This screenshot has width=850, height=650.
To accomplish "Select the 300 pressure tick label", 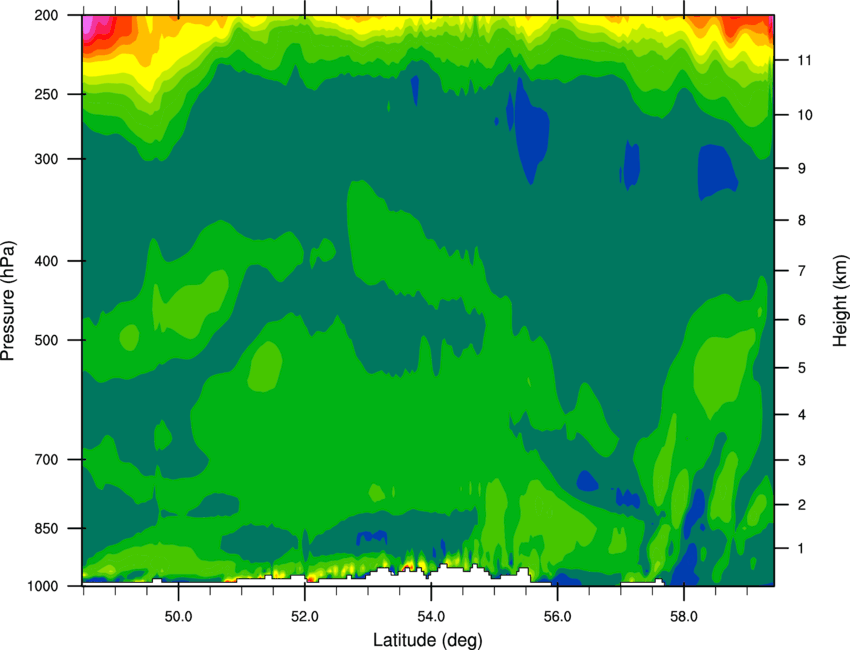I will 47,159.
